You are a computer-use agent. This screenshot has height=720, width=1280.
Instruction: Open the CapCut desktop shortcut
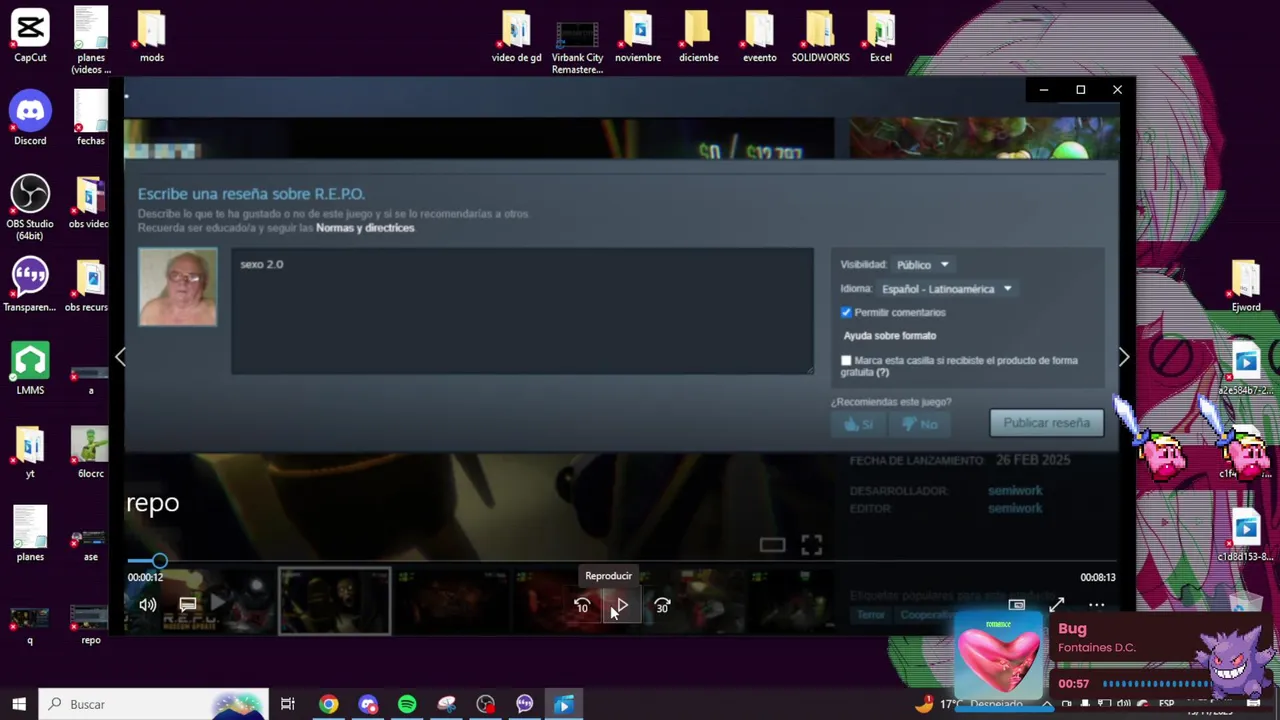[30, 36]
